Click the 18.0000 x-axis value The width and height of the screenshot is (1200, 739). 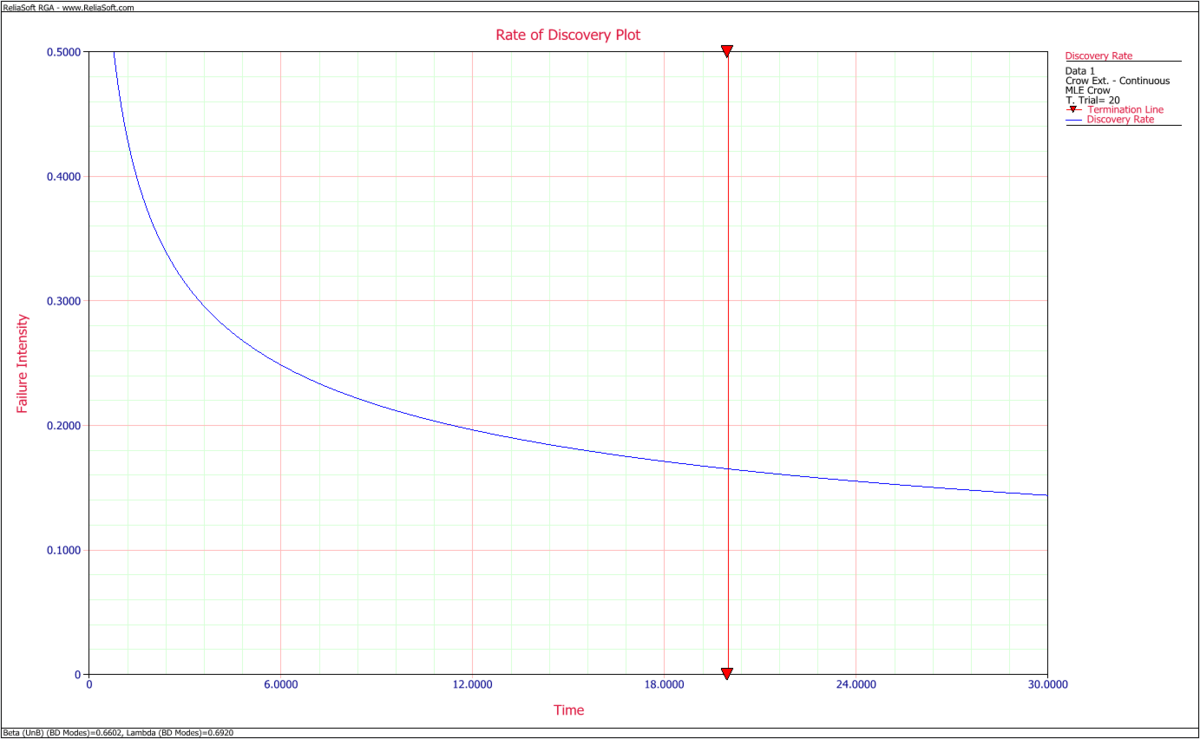(664, 685)
